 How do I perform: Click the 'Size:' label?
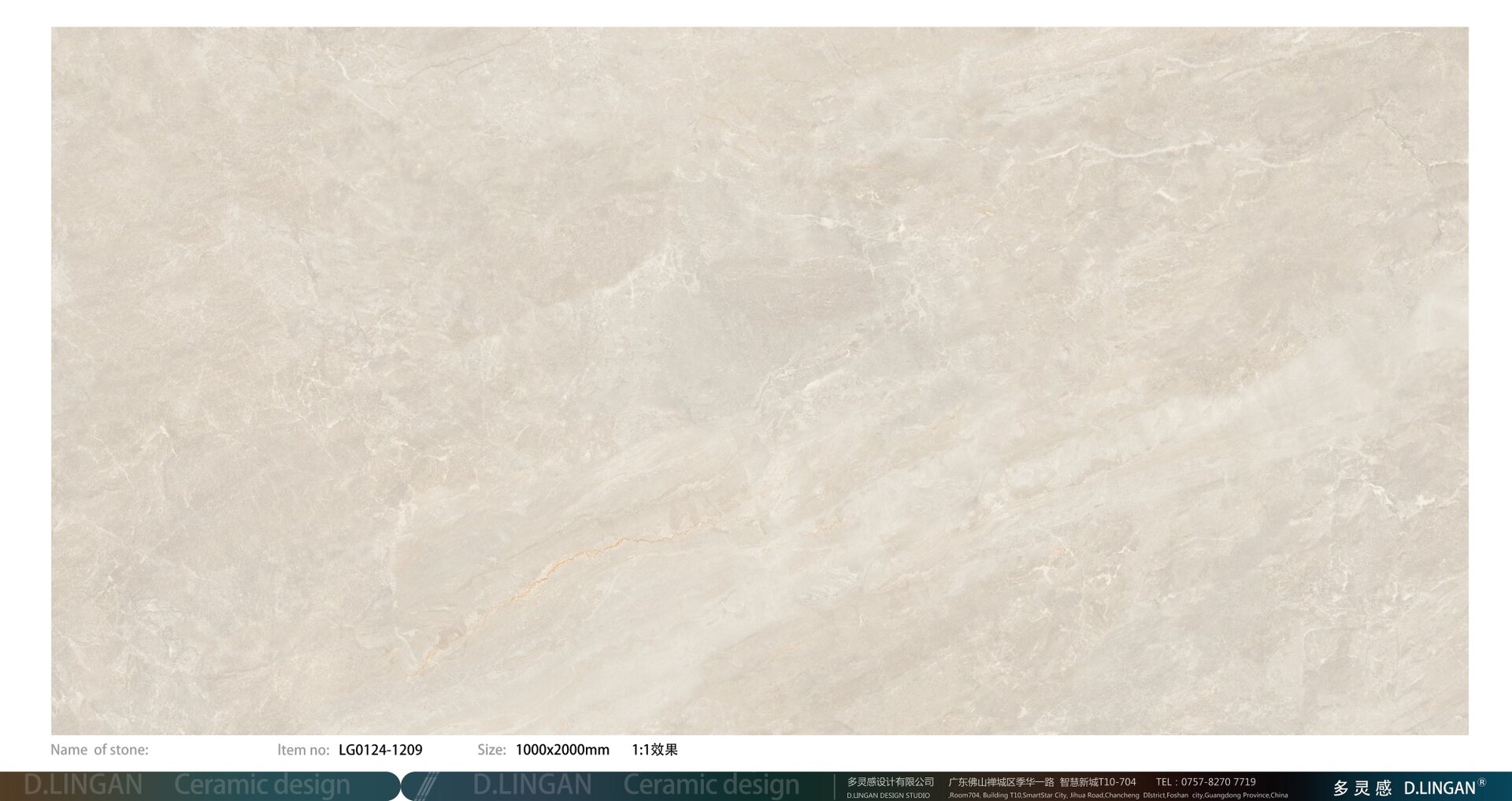tap(491, 750)
